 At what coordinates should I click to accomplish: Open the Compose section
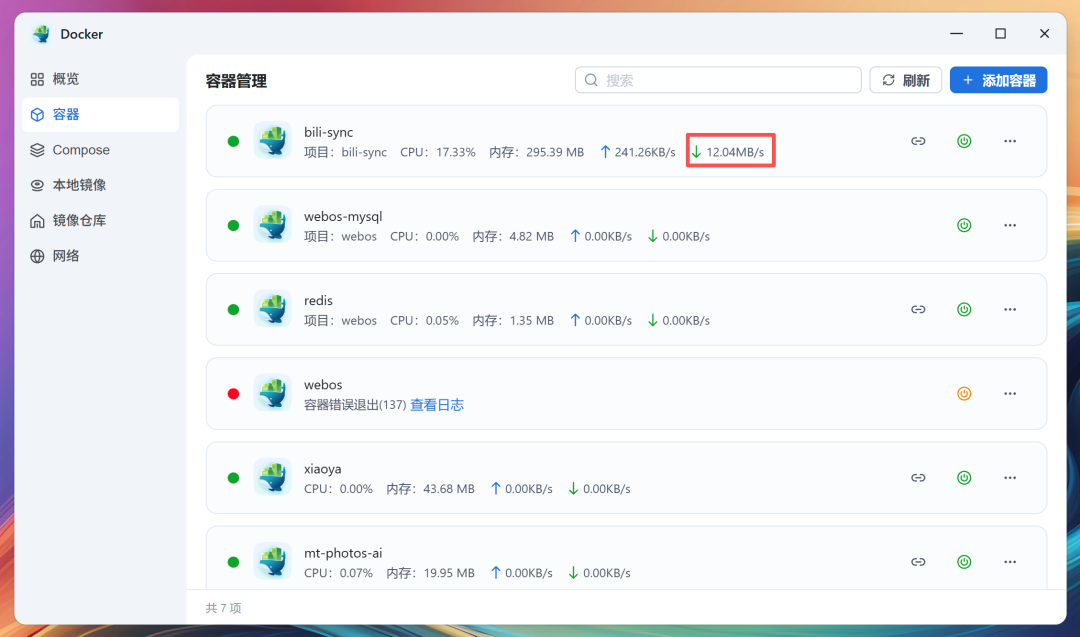point(100,150)
